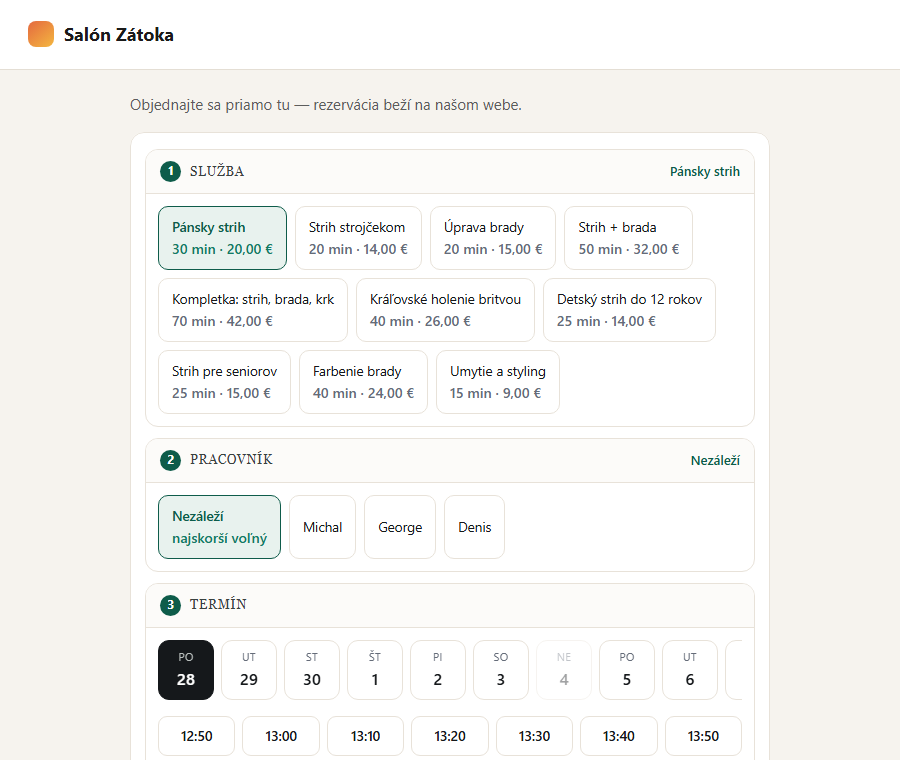Choose Tuesday the 6th date
The image size is (900, 760).
pos(690,670)
